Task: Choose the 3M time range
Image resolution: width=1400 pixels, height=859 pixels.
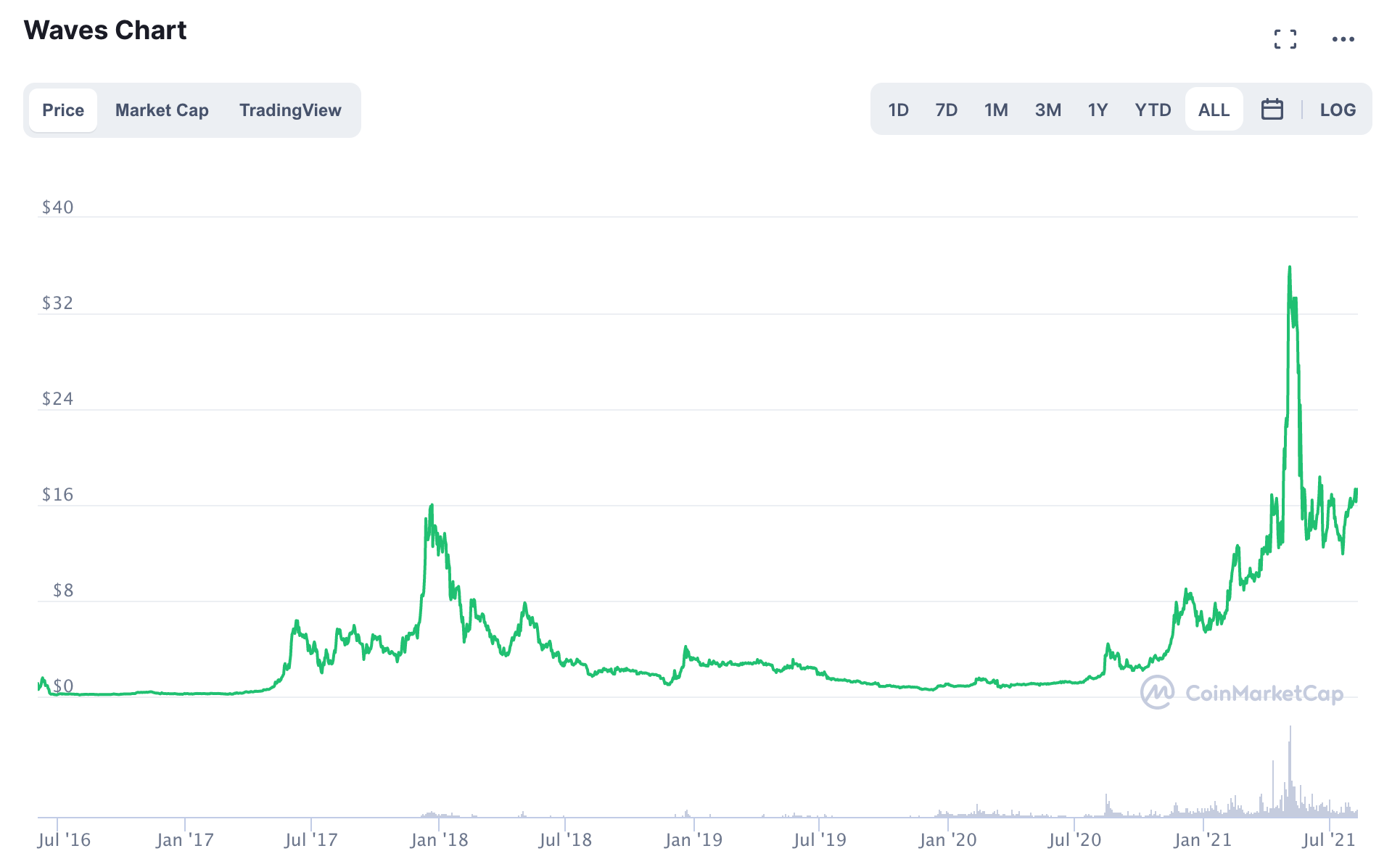Action: 1047,110
